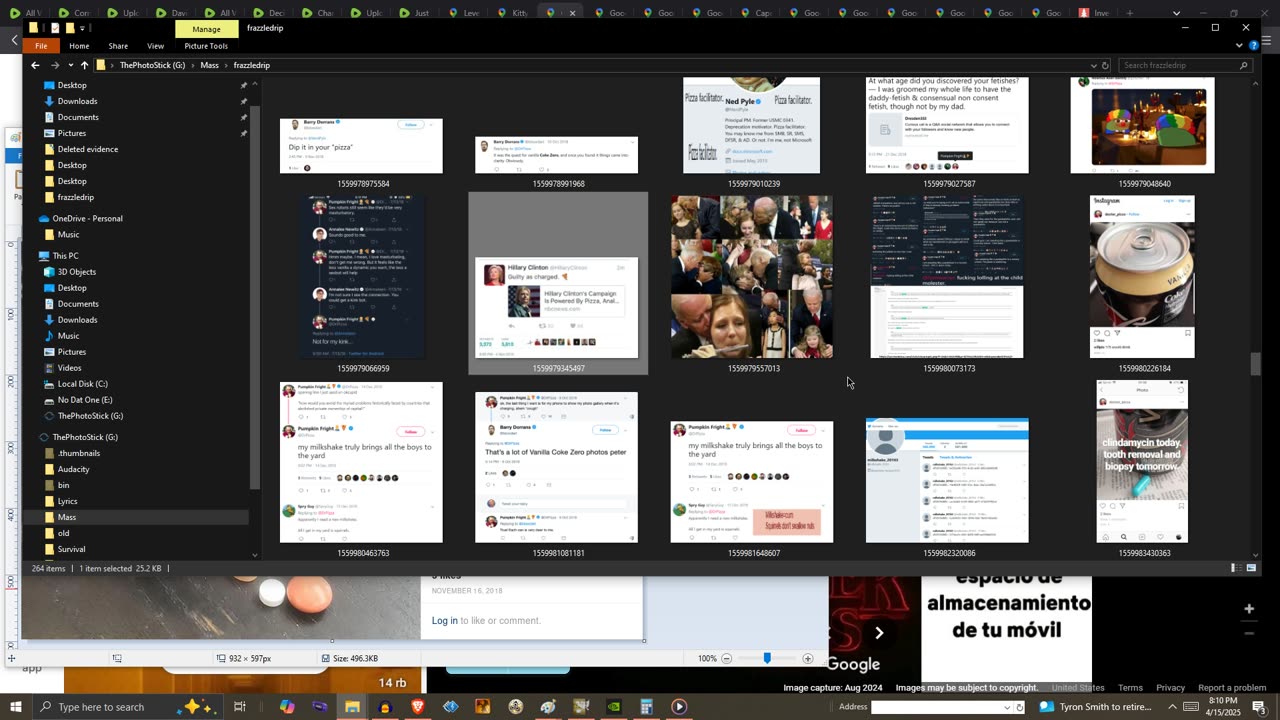Adjust Photos zoom slider handle
The height and width of the screenshot is (720, 1280).
[767, 658]
